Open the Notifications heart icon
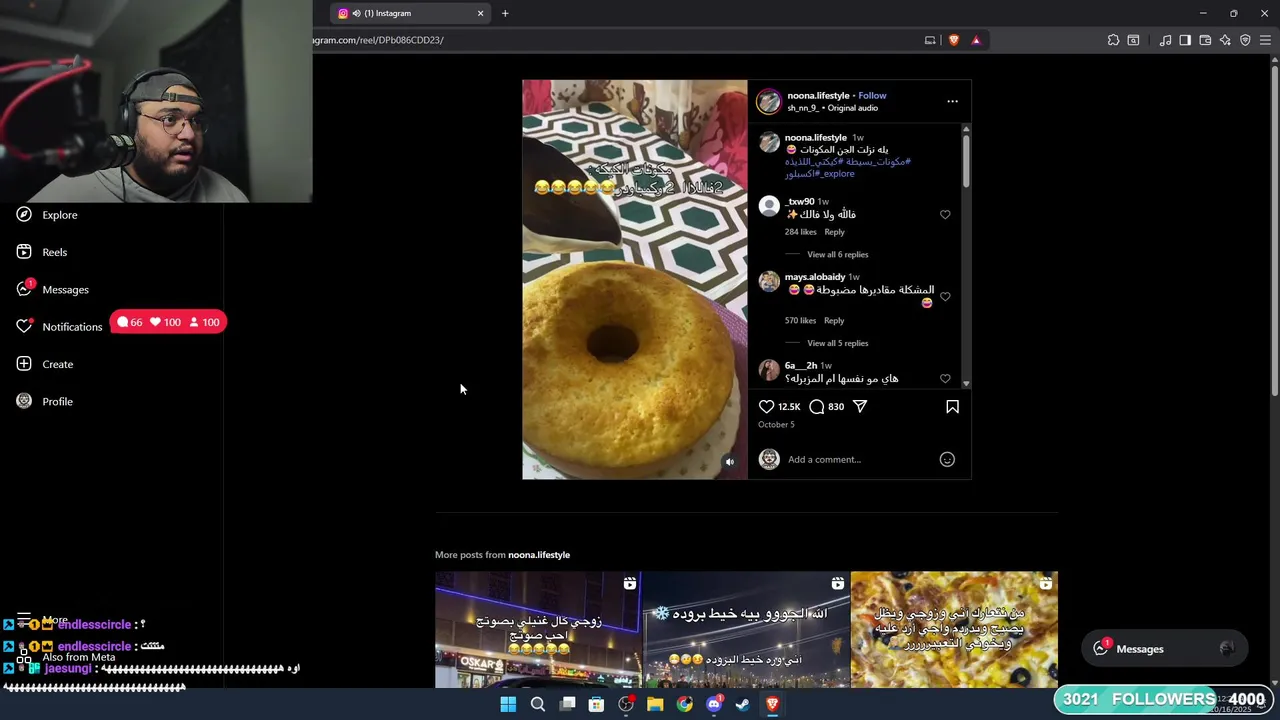 [x=24, y=327]
